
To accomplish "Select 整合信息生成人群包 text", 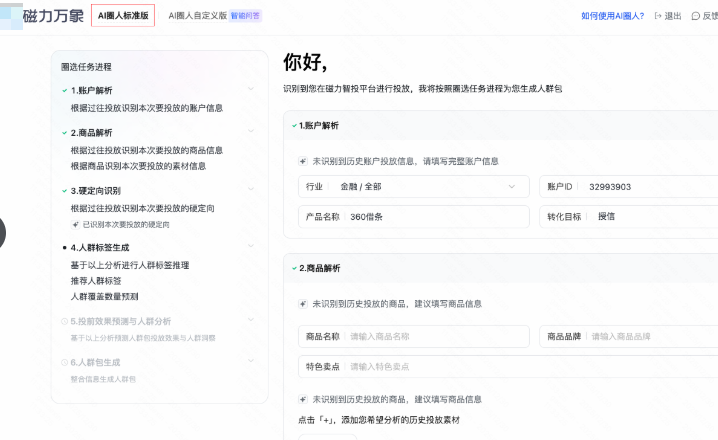I will click(103, 379).
